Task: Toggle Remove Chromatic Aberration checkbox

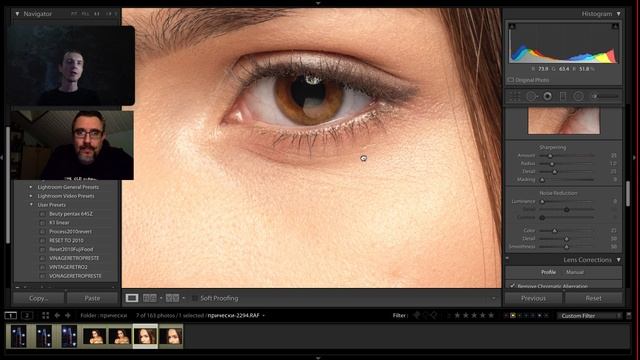Action: tap(512, 286)
